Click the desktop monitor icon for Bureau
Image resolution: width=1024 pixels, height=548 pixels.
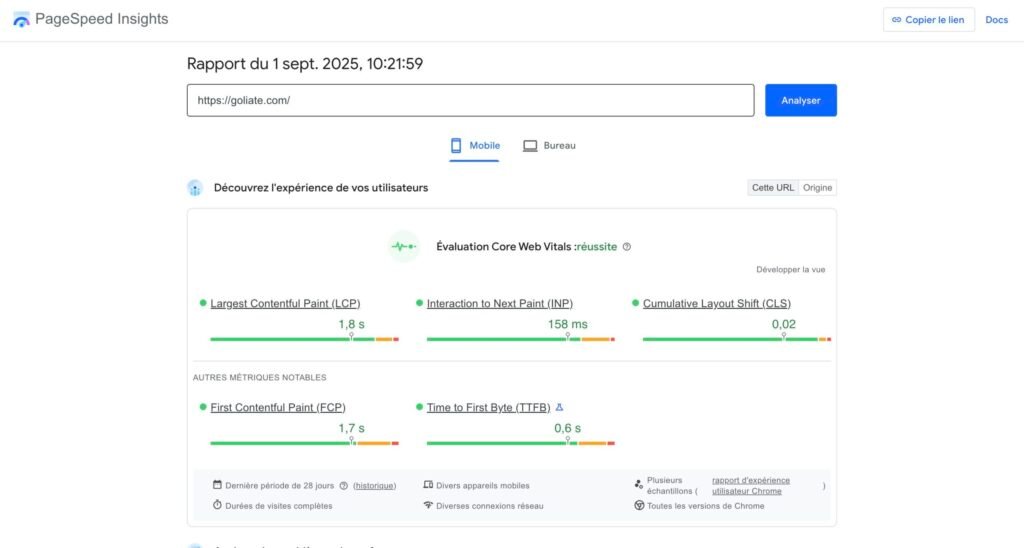pyautogui.click(x=530, y=146)
